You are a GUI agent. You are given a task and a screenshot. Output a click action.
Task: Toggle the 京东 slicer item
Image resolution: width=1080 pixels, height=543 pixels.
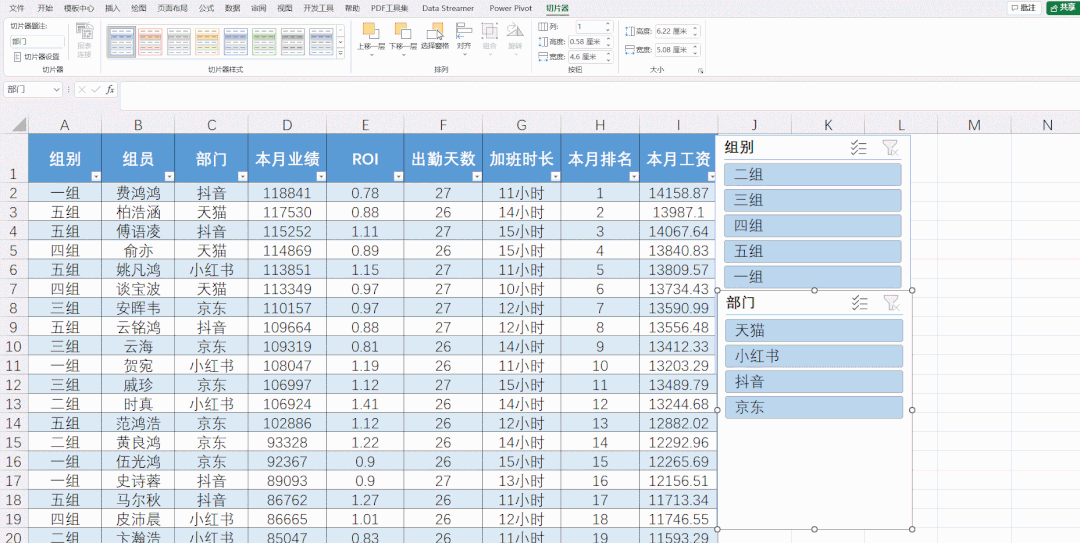click(x=813, y=407)
